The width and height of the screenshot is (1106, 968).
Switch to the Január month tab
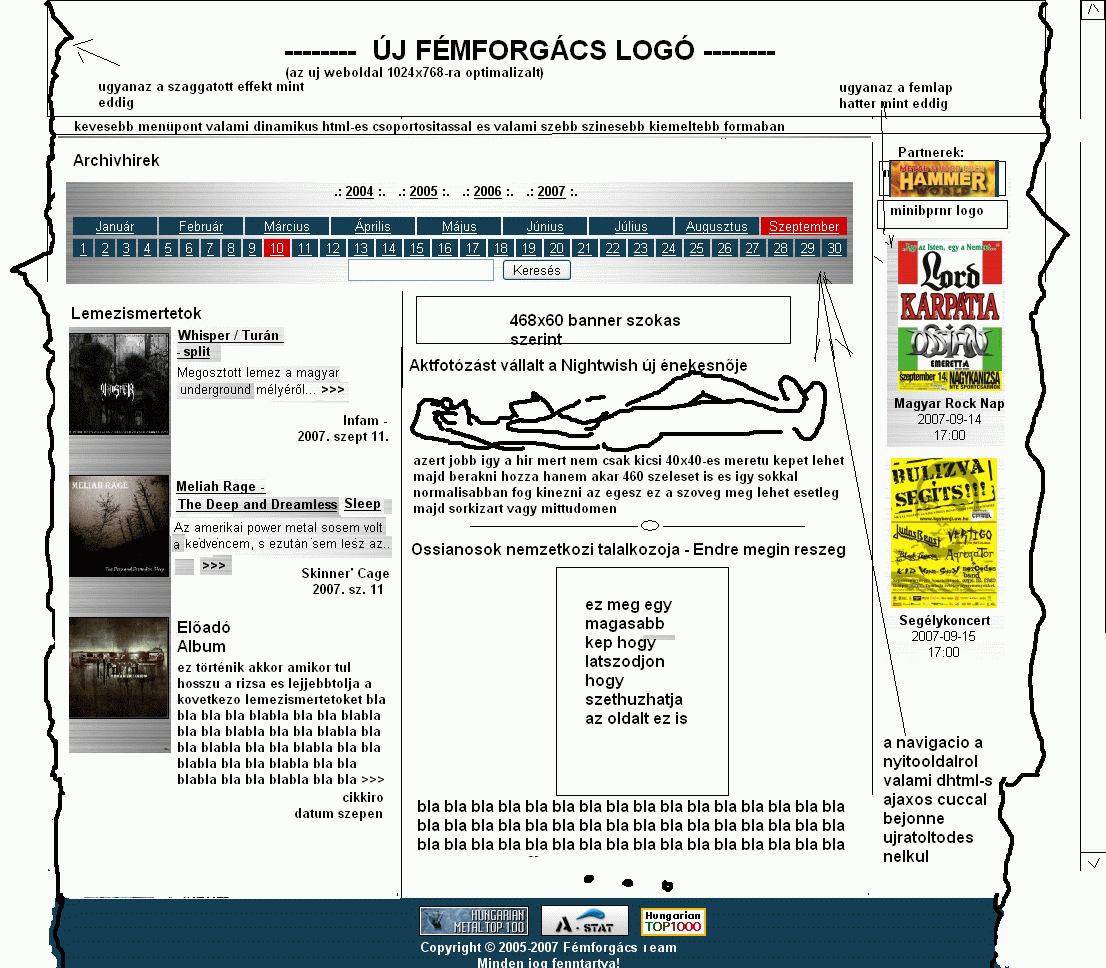pos(114,226)
